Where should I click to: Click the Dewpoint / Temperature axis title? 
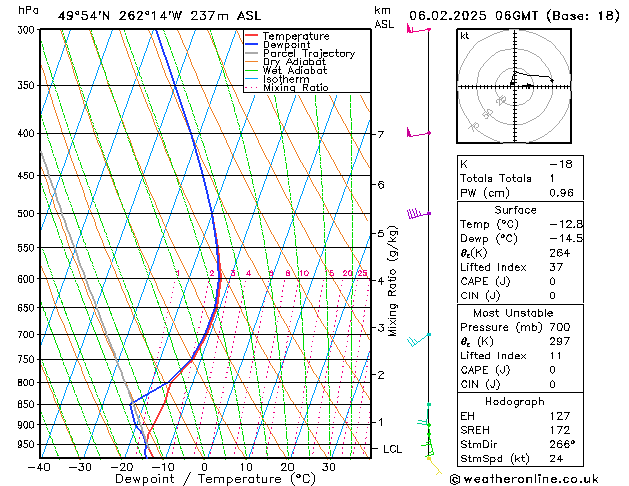(215, 479)
